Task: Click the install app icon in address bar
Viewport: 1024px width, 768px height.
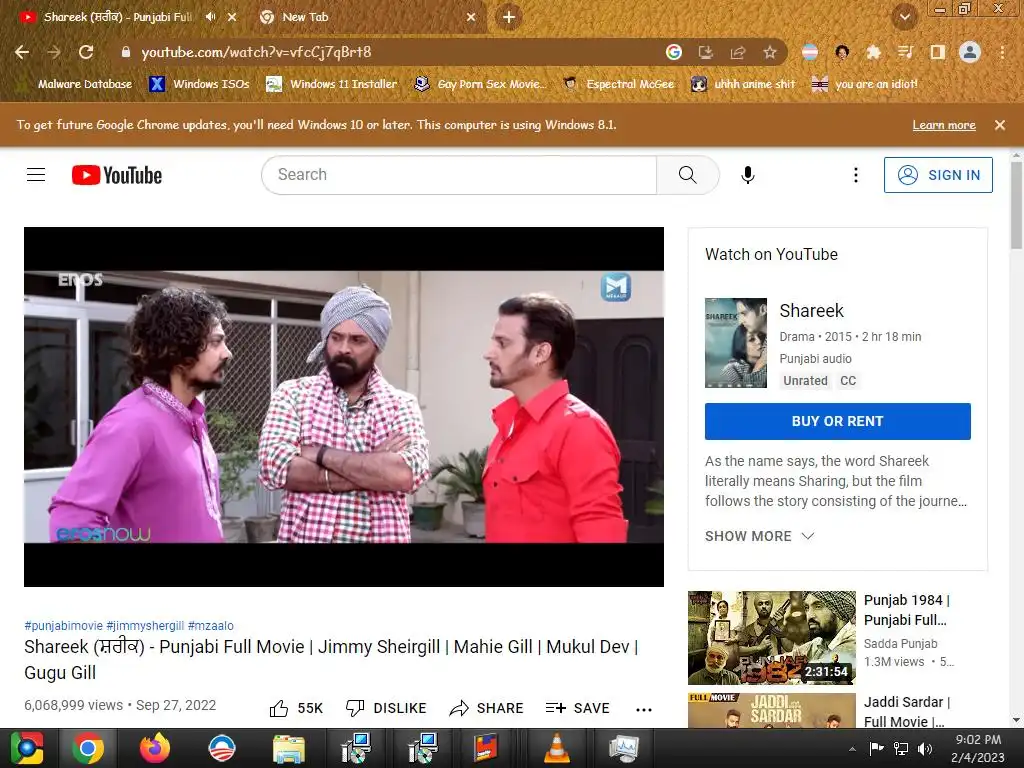Action: coord(706,52)
